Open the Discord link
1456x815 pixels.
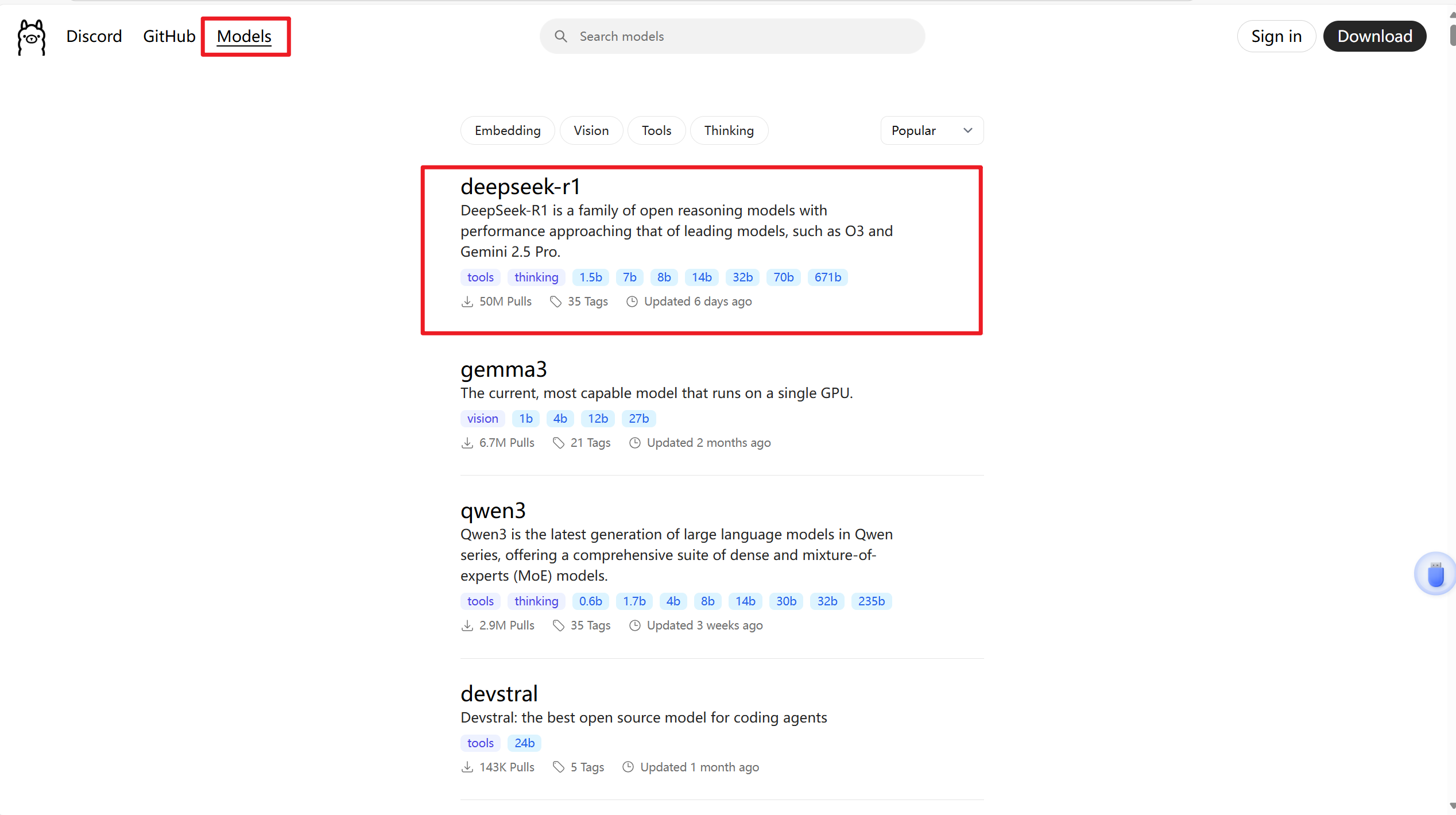[x=94, y=36]
